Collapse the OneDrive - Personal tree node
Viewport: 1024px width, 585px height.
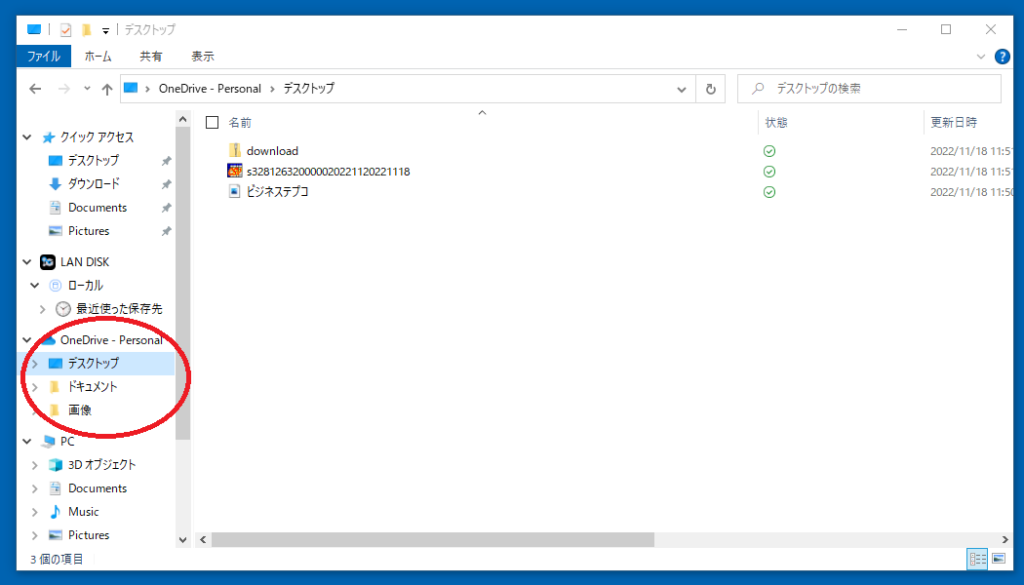[x=27, y=340]
